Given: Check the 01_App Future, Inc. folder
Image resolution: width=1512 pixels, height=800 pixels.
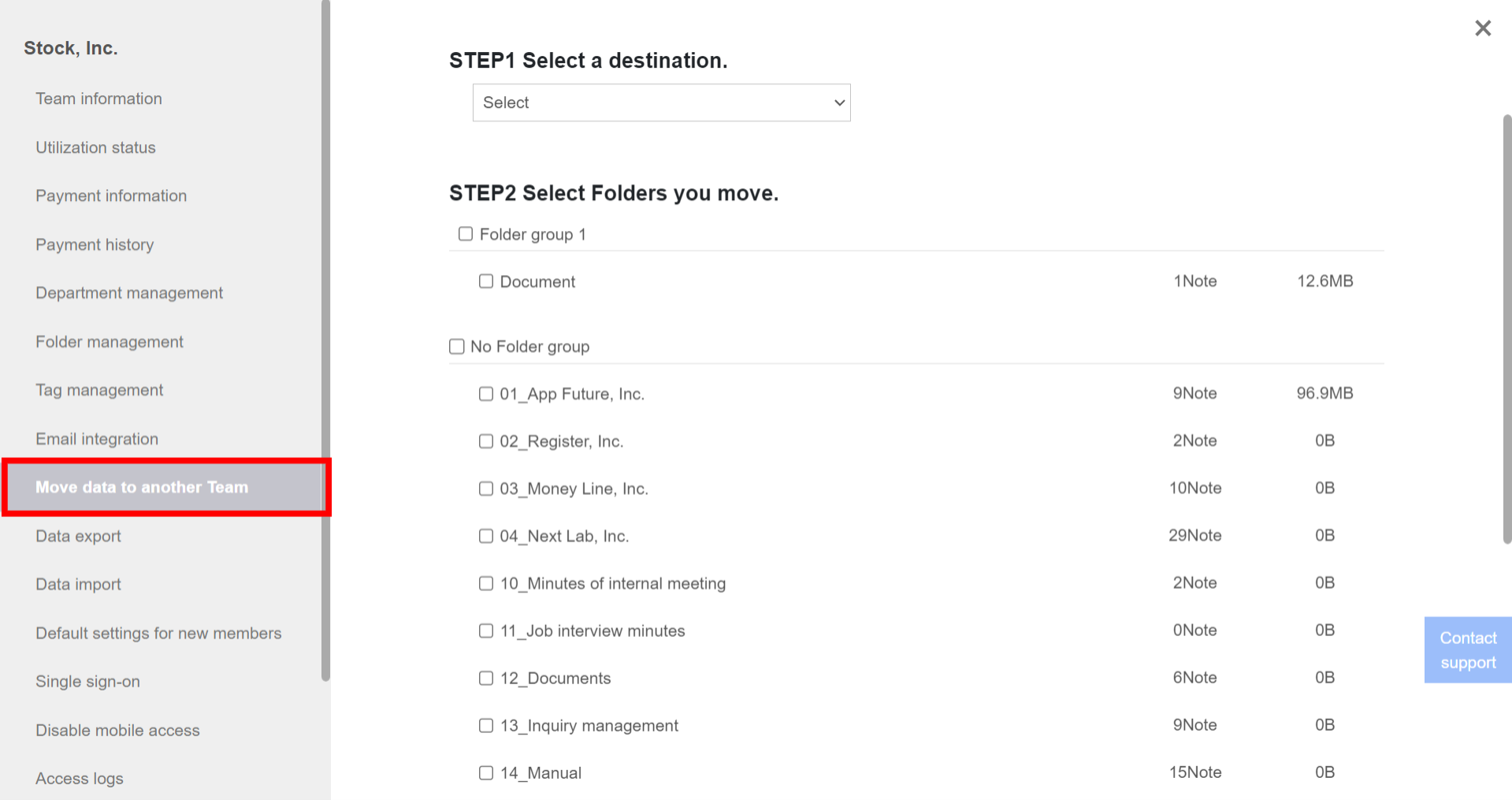Looking at the screenshot, I should pos(485,393).
